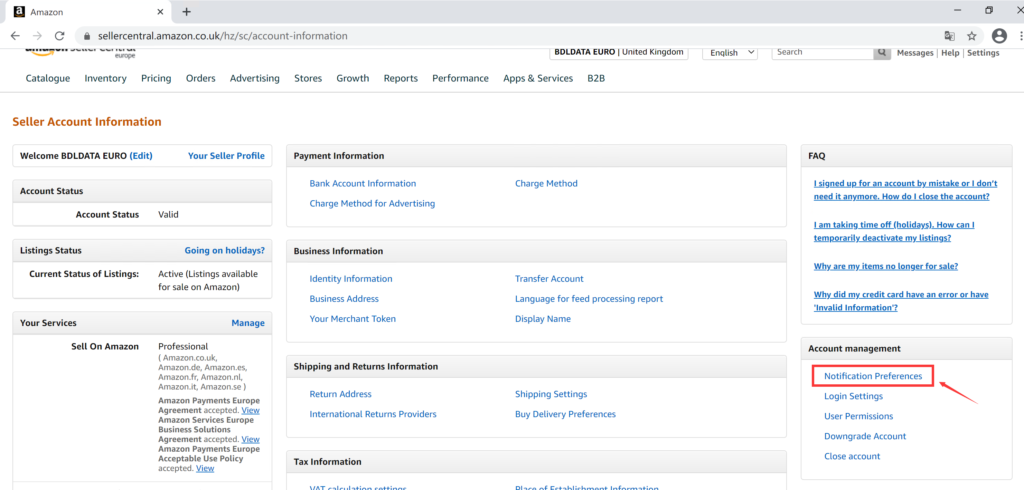Image resolution: width=1024 pixels, height=490 pixels.
Task: Open Identity Information link
Action: [351, 279]
